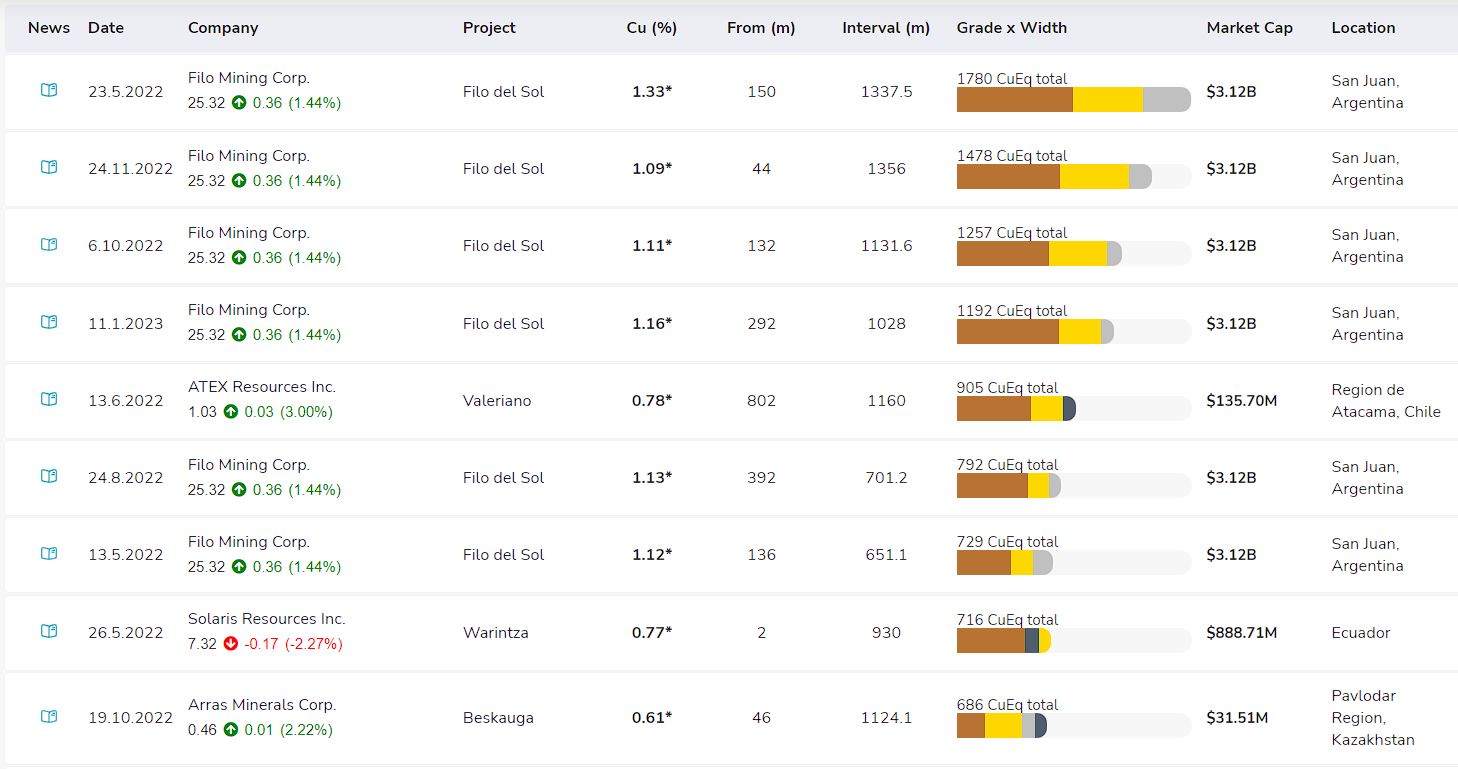The image size is (1458, 769).
Task: Click the Date column header
Action: pos(106,28)
